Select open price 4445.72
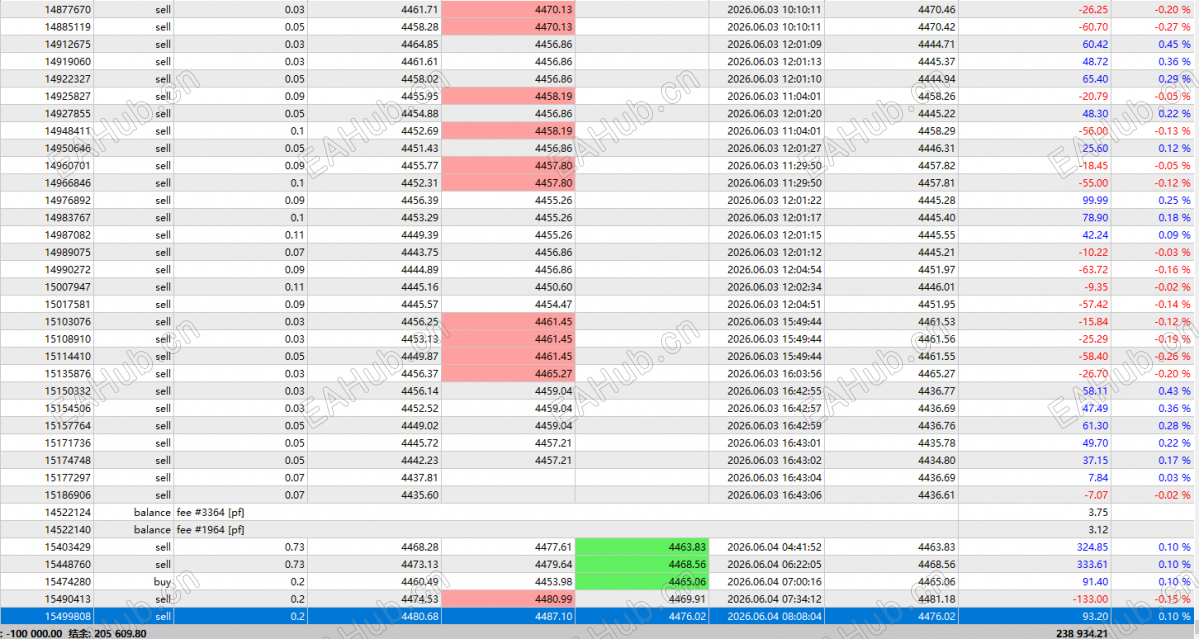 tap(419, 443)
